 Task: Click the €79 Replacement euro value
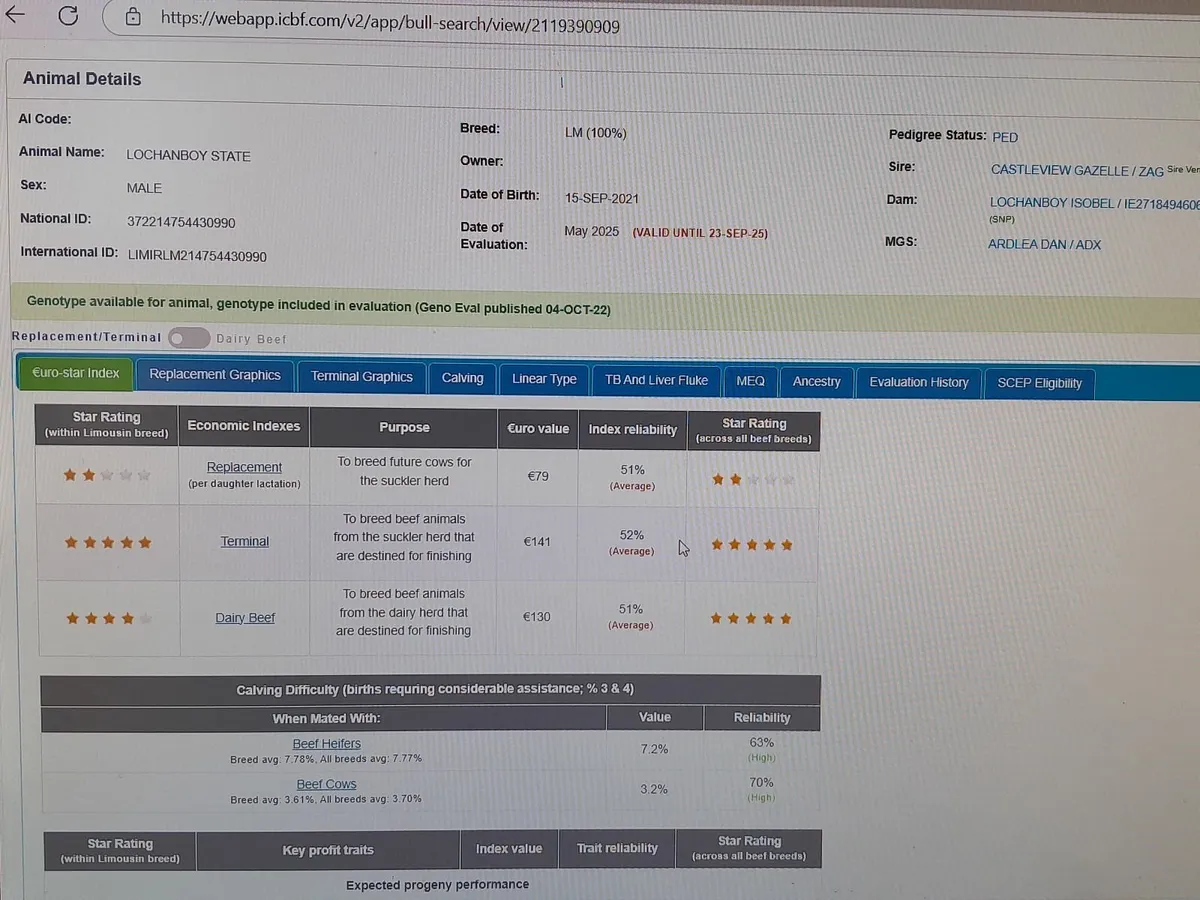537,476
